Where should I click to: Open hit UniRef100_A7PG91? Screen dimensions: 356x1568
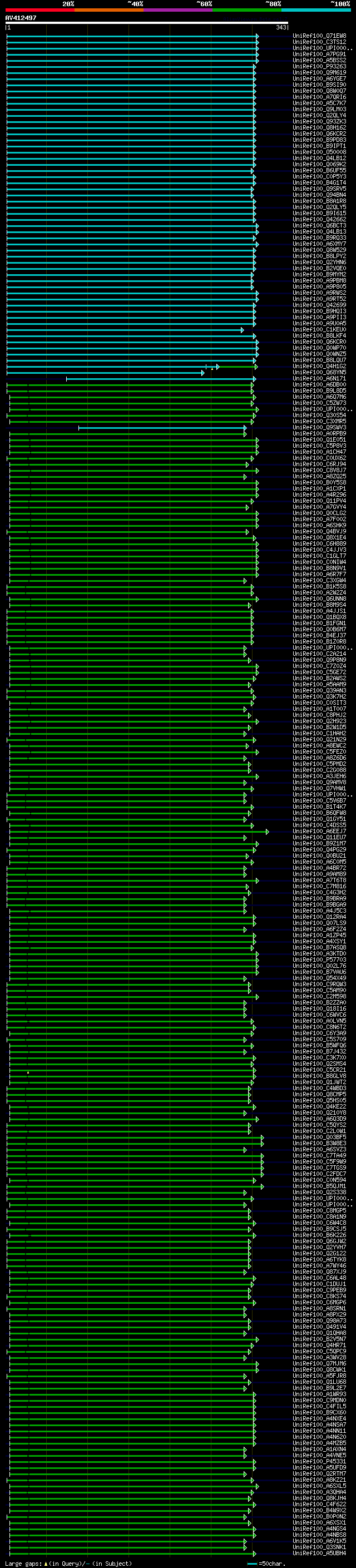click(x=319, y=54)
